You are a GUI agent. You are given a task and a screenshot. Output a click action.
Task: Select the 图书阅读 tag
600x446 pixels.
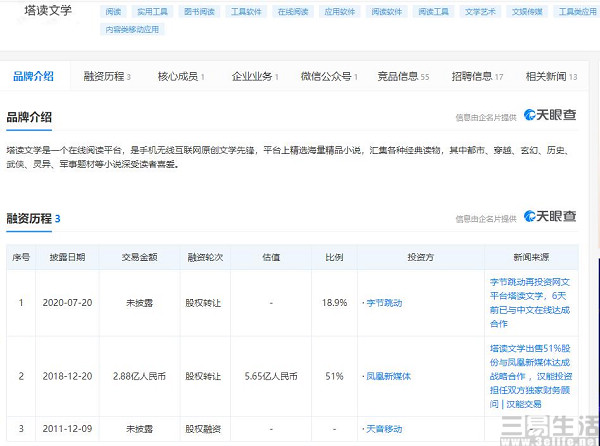[201, 12]
